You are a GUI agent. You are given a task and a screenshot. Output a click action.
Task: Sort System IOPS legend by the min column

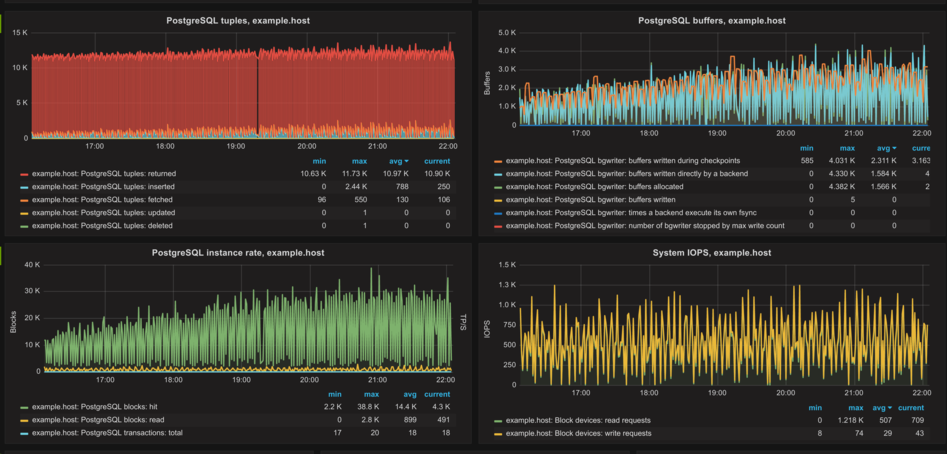click(x=815, y=408)
